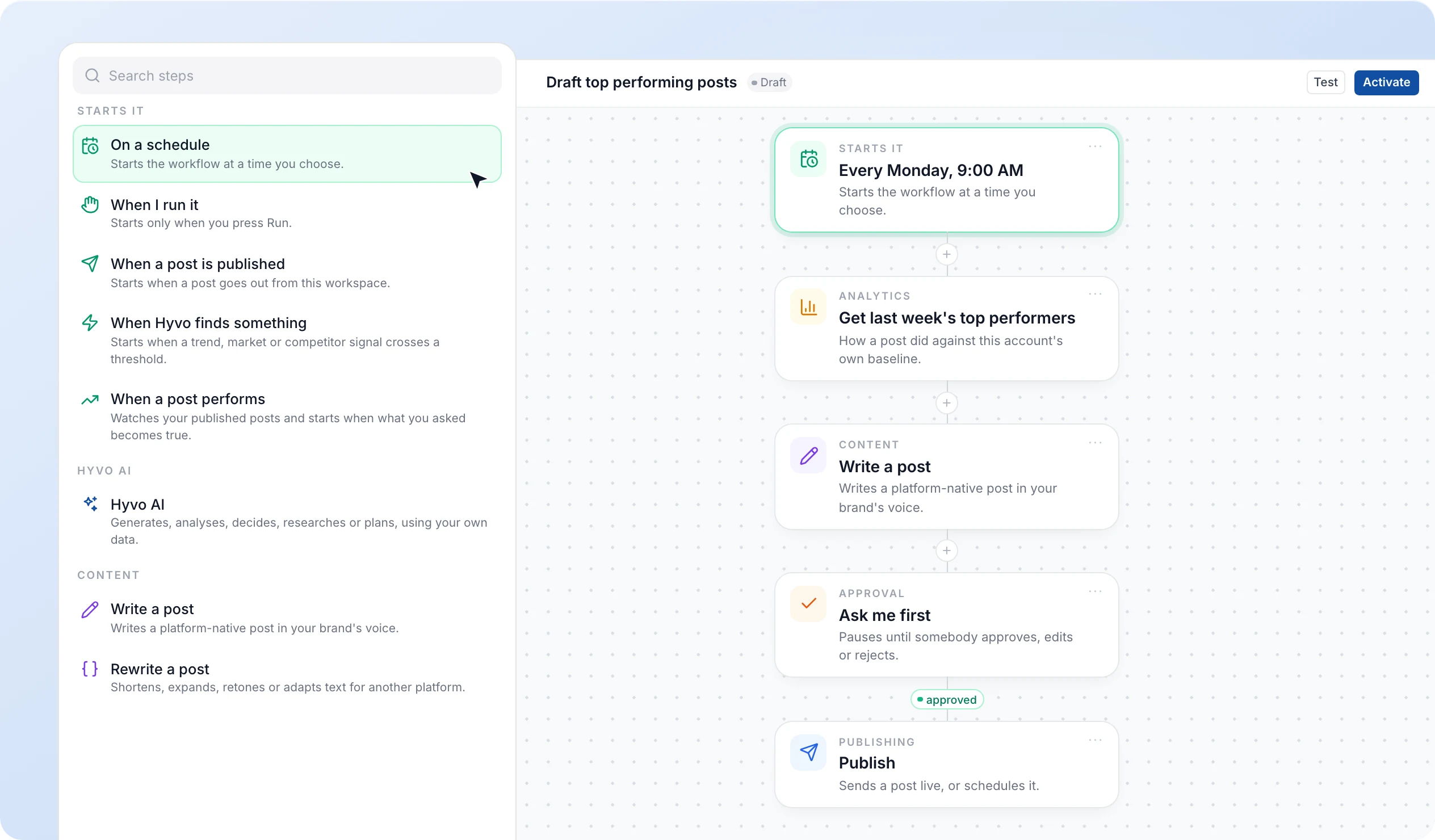Click 'Sends a post live, or schedules it.' text
This screenshot has height=840, width=1435.
click(938, 786)
